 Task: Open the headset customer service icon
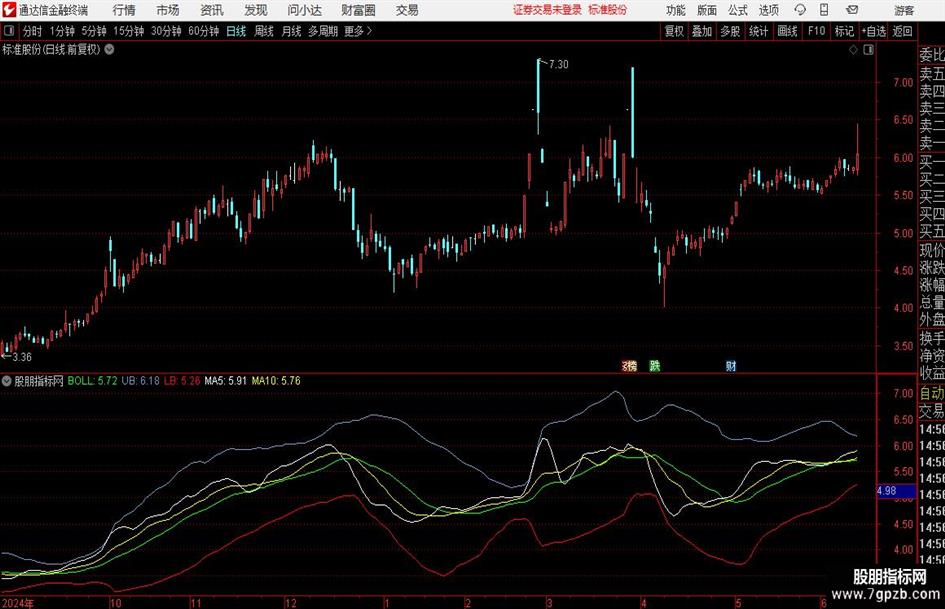tap(800, 10)
